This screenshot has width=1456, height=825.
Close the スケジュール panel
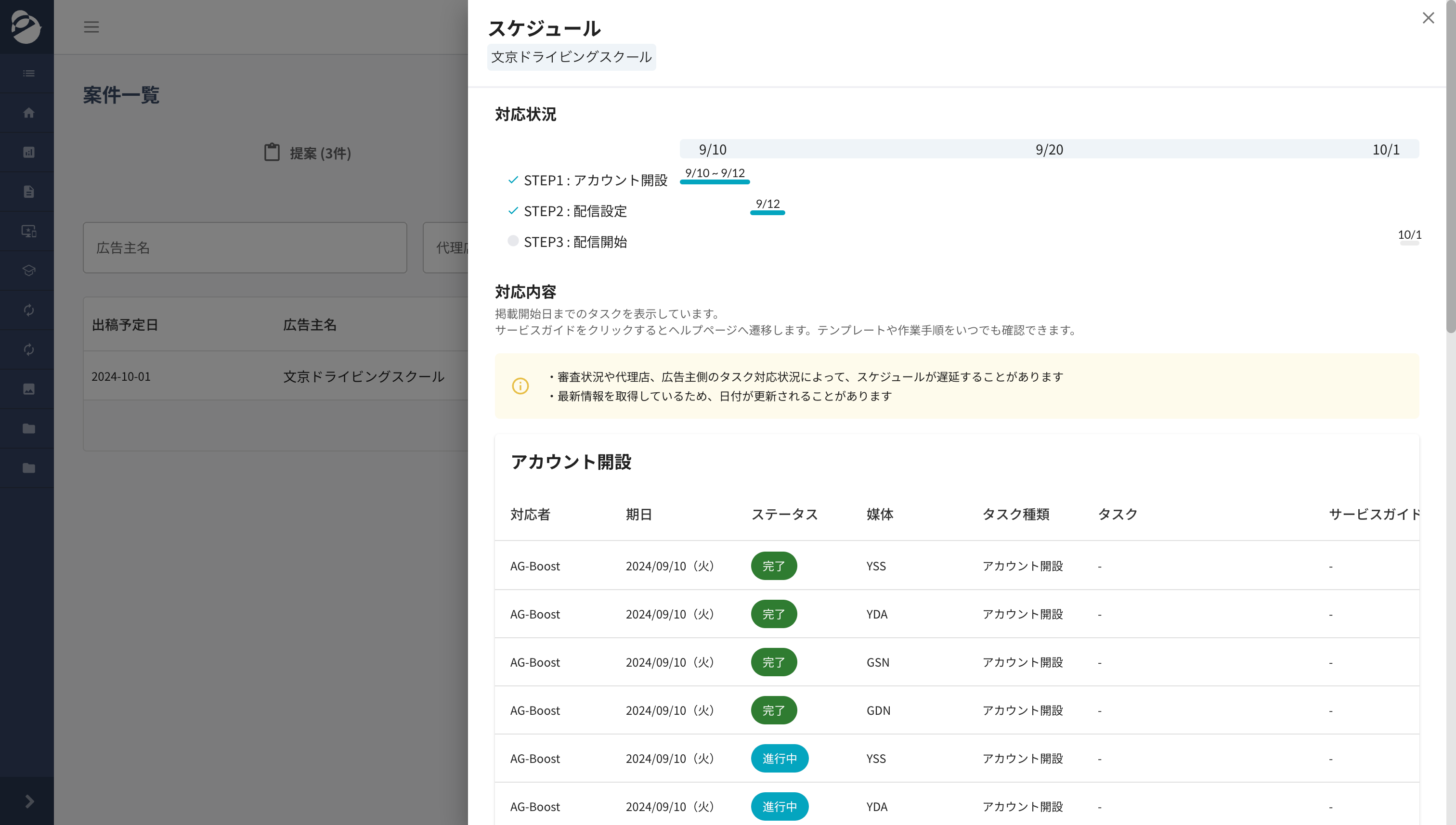coord(1428,18)
